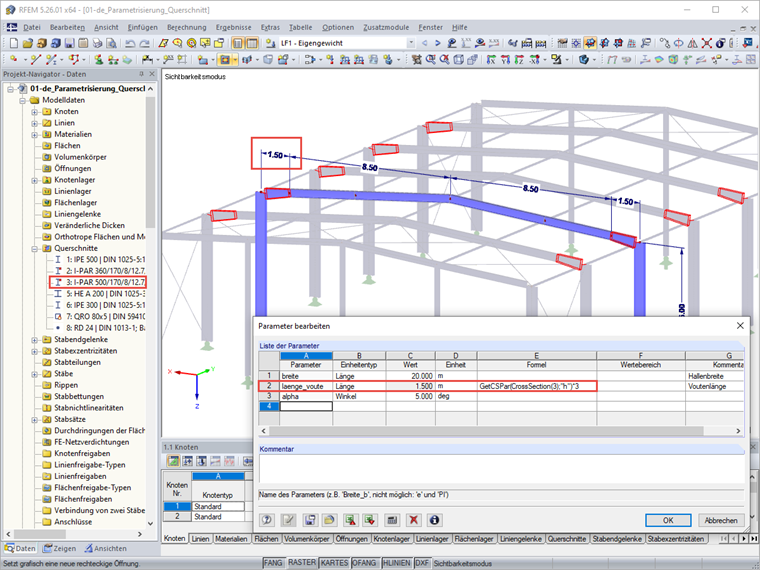Viewport: 760px width, 570px height.
Task: Click the Abbrechen button
Action: pyautogui.click(x=721, y=520)
